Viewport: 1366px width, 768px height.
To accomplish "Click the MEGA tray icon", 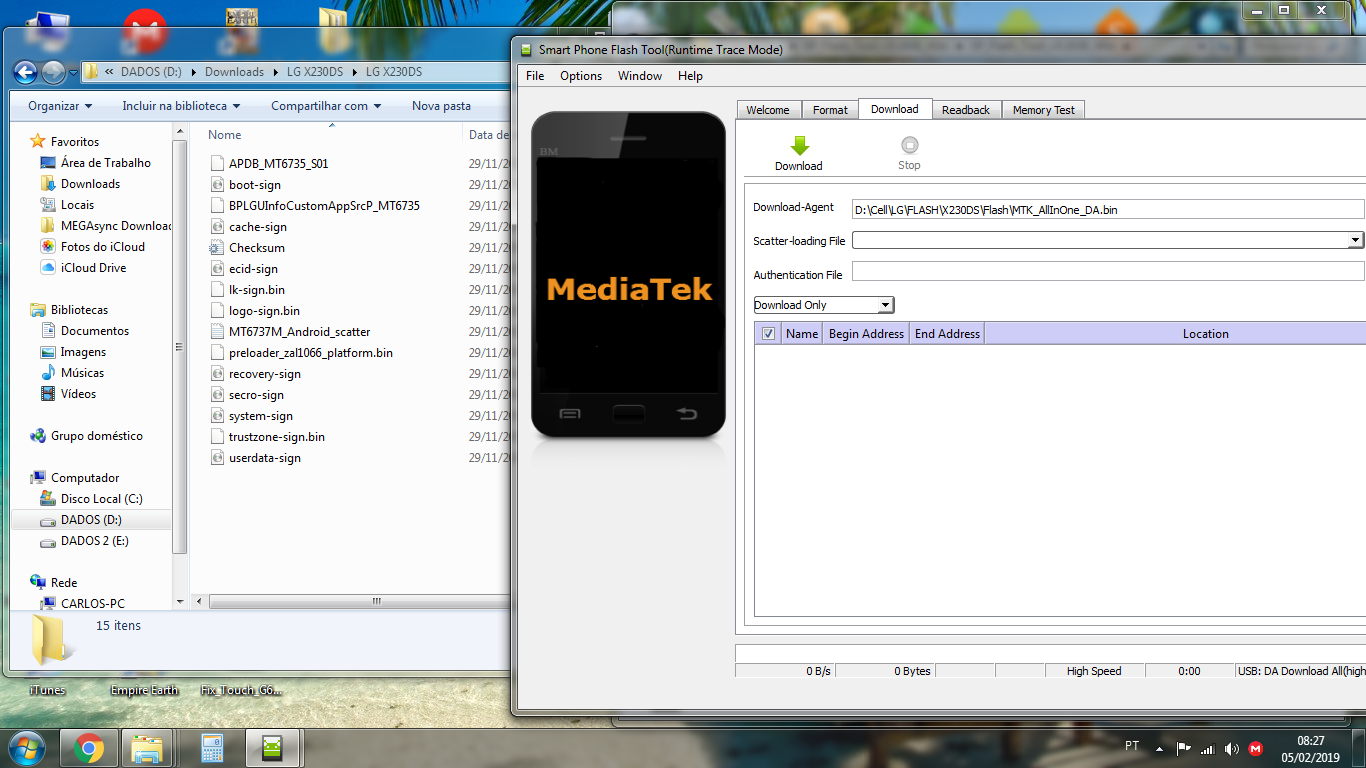I will [x=1255, y=748].
